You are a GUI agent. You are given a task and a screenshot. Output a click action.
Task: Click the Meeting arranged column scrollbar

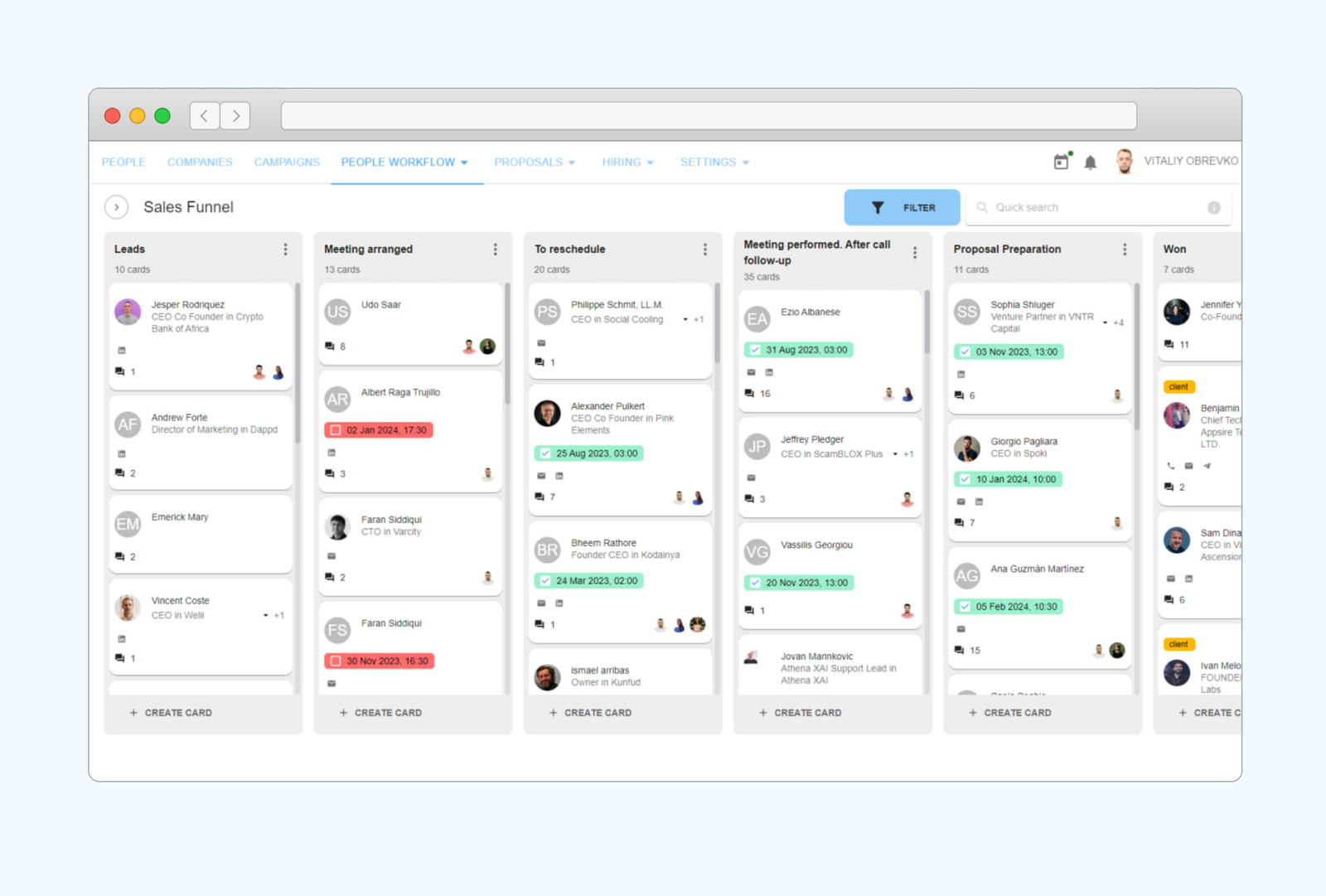tap(507, 344)
